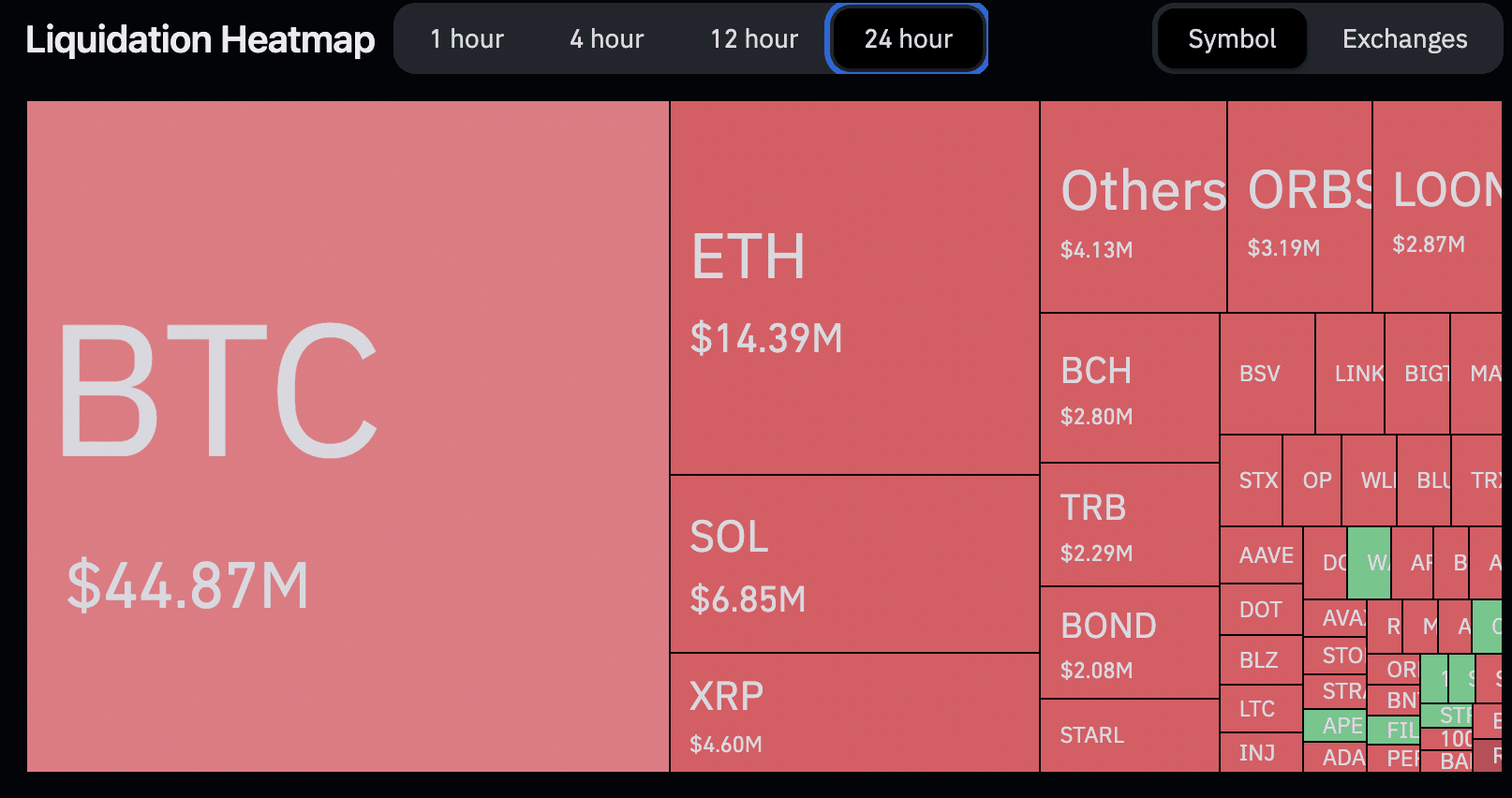Select the 1 hour timeframe tab

[x=467, y=39]
